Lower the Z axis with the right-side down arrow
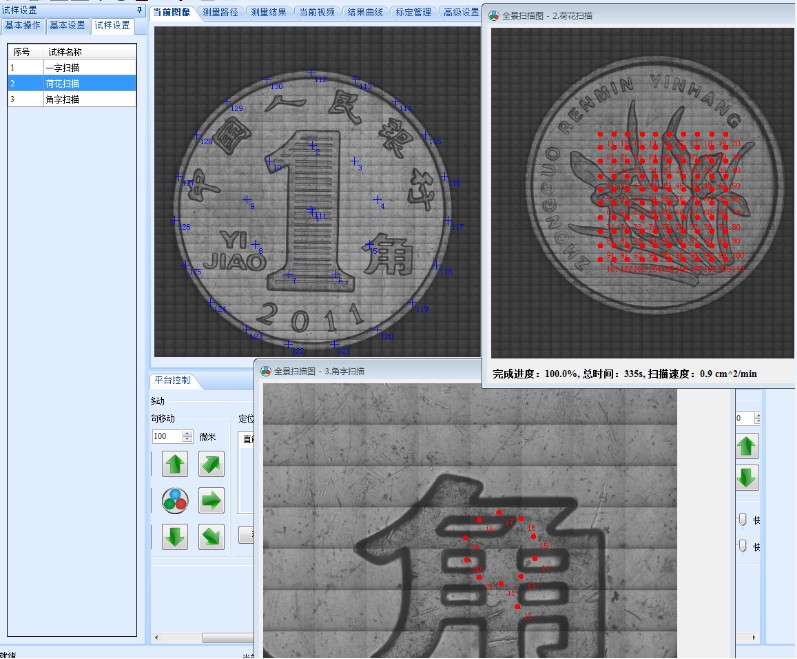Screen dimensions: 797x659 pos(747,478)
